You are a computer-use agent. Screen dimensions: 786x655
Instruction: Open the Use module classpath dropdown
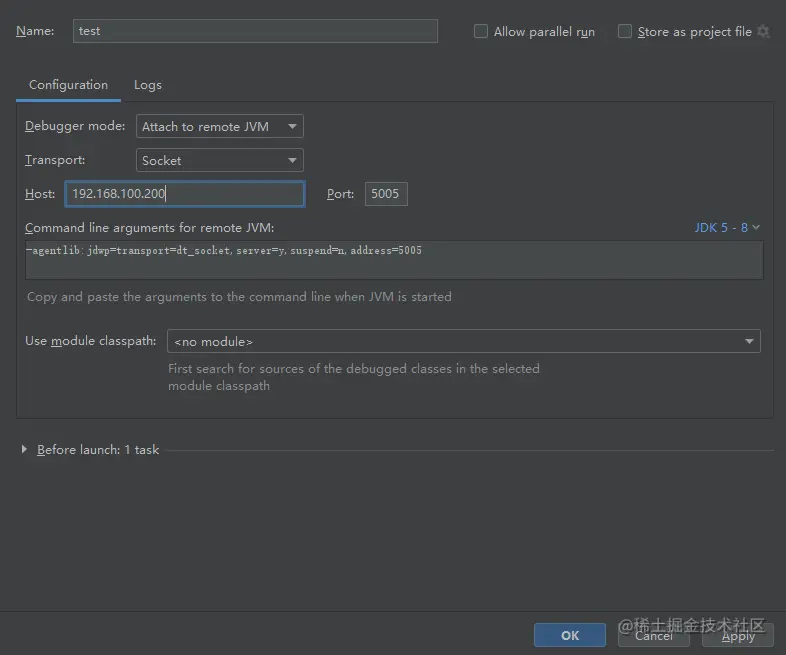[464, 341]
